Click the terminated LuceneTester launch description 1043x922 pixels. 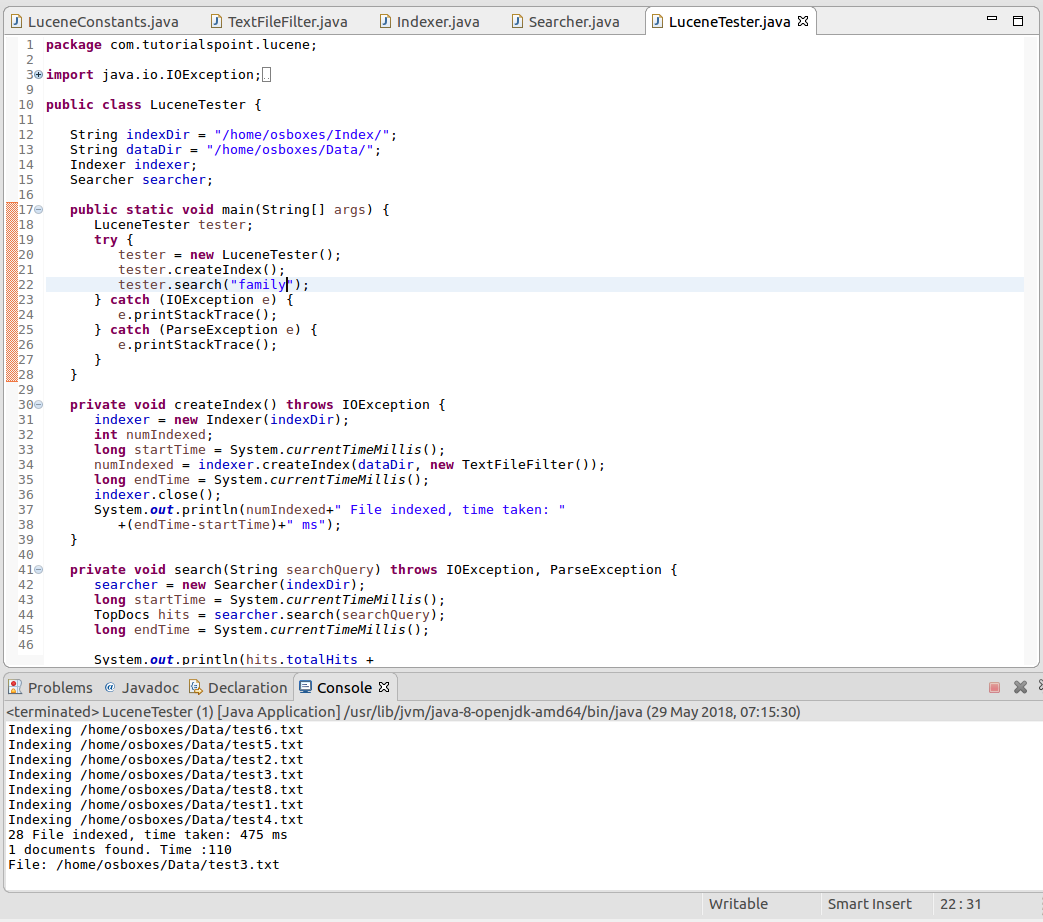(403, 712)
